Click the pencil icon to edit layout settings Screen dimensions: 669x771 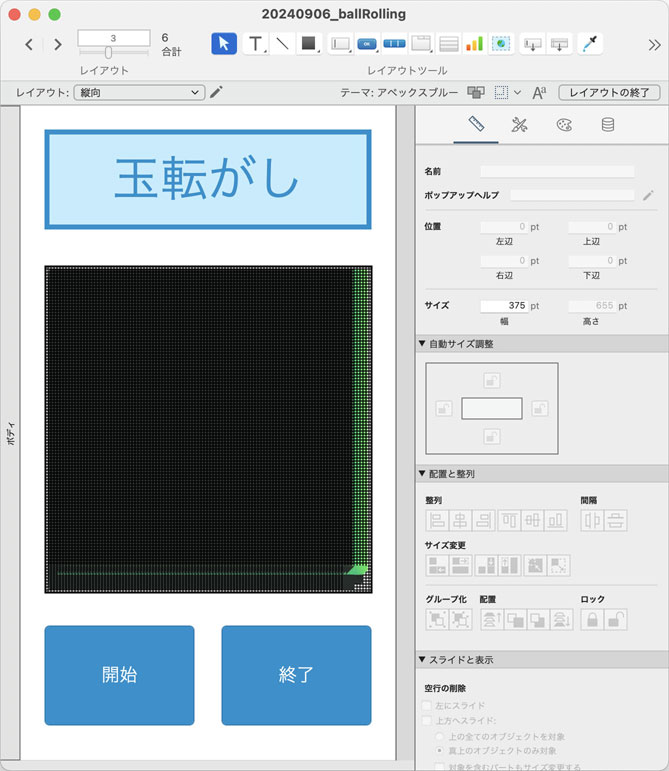(216, 92)
